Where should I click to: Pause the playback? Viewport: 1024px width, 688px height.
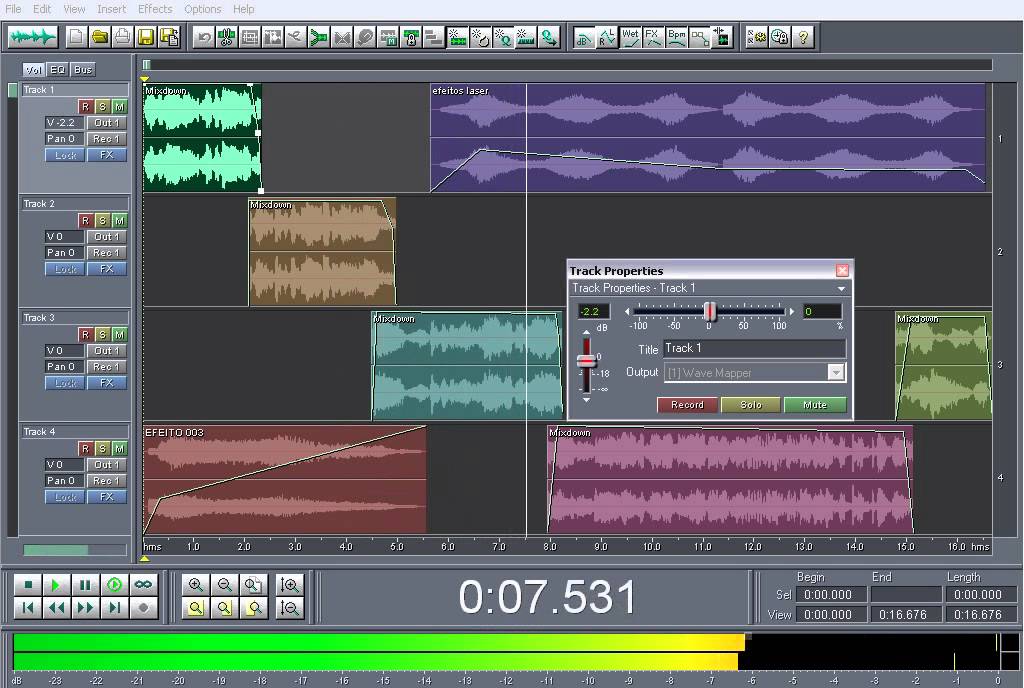click(x=85, y=585)
